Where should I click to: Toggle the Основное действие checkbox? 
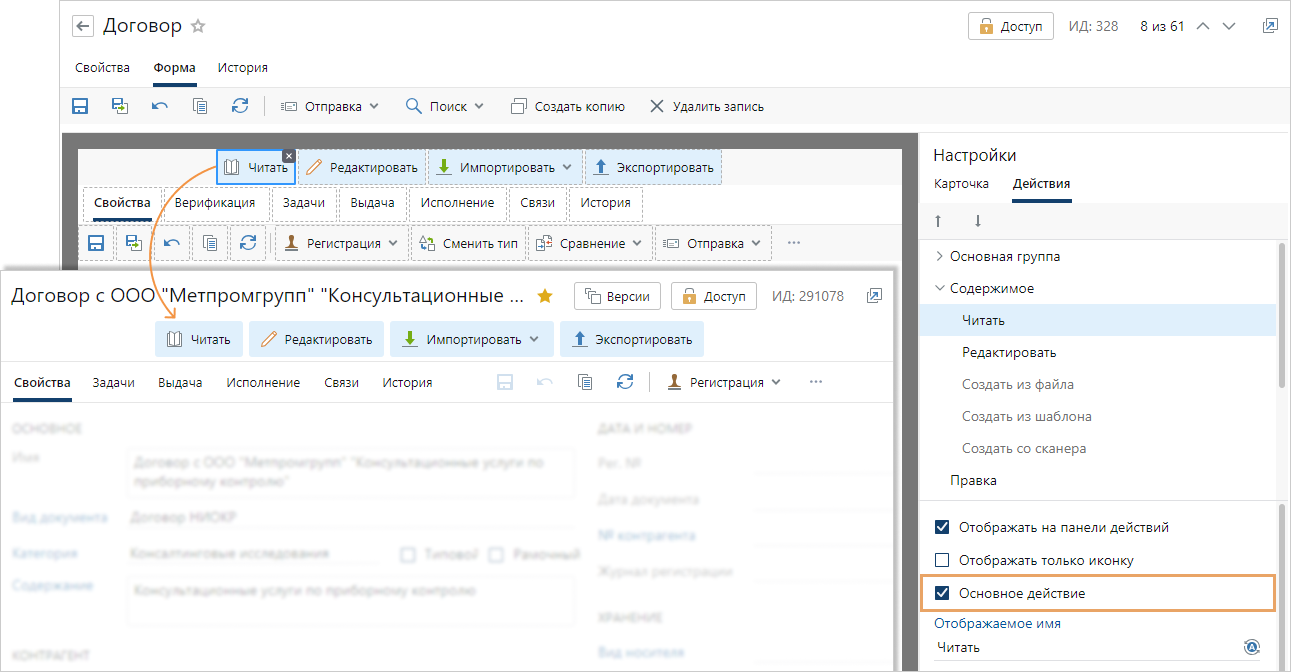coord(941,593)
